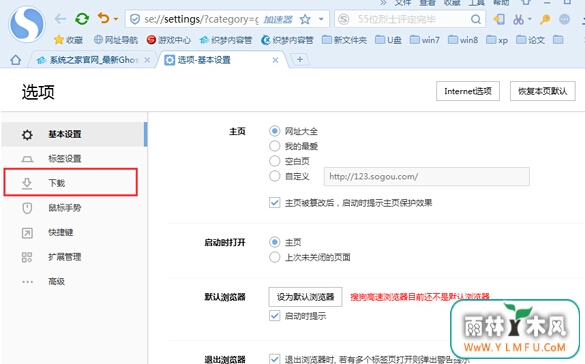Viewport: 585px width, 364px height.
Task: Refresh the page with green reload icon
Action: click(82, 19)
